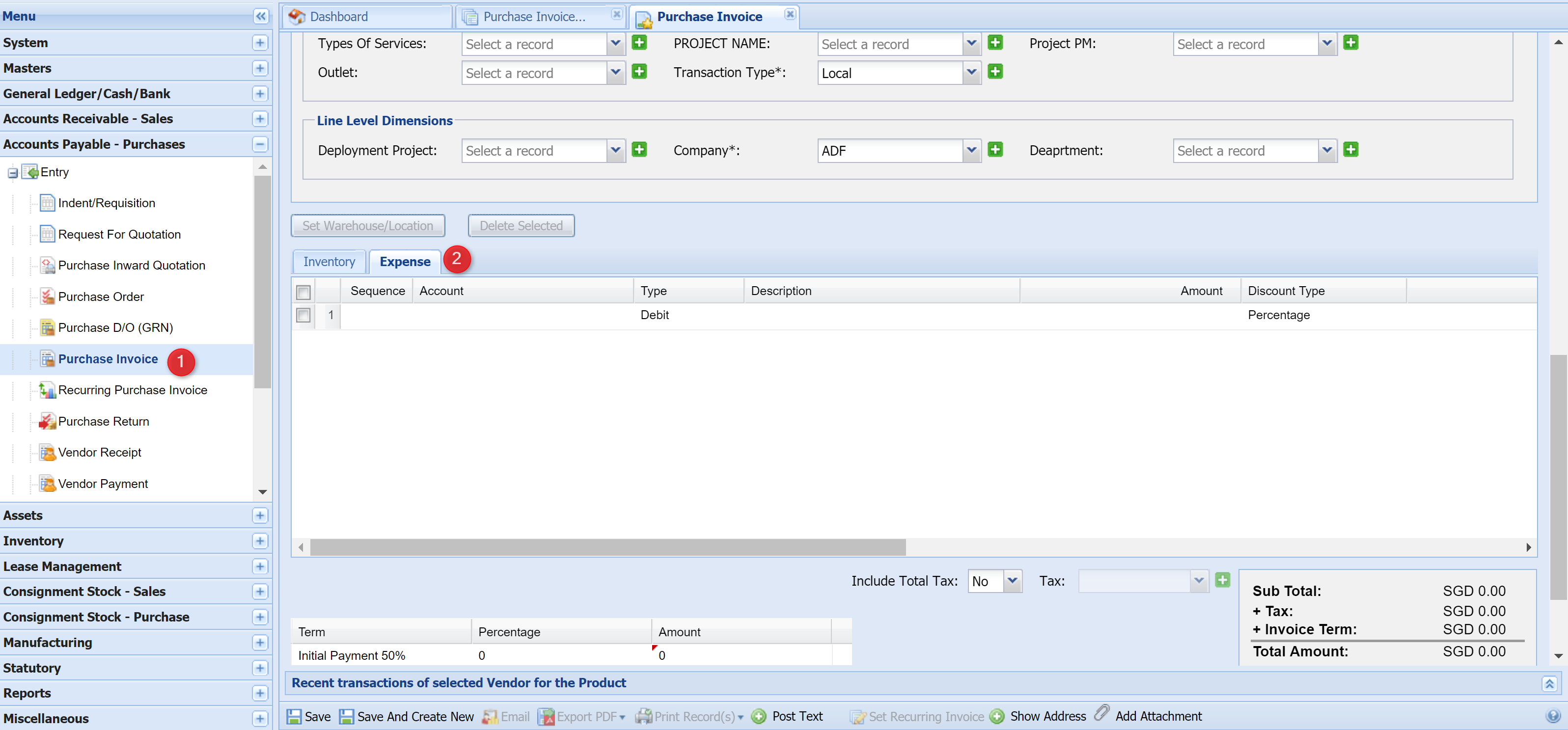Add new Types Of Services record

(x=639, y=43)
